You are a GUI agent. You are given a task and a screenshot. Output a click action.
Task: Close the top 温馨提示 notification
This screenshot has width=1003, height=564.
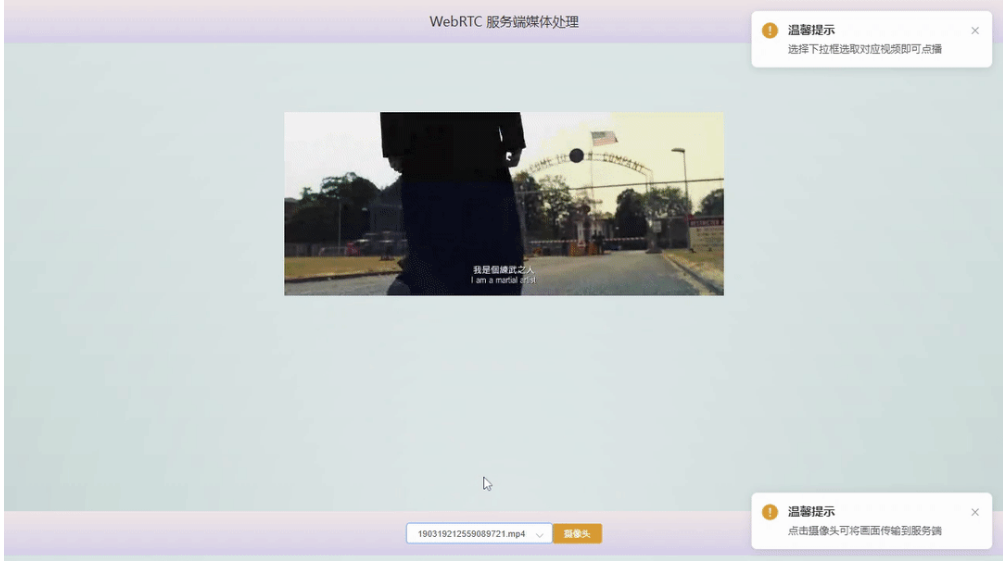click(975, 31)
